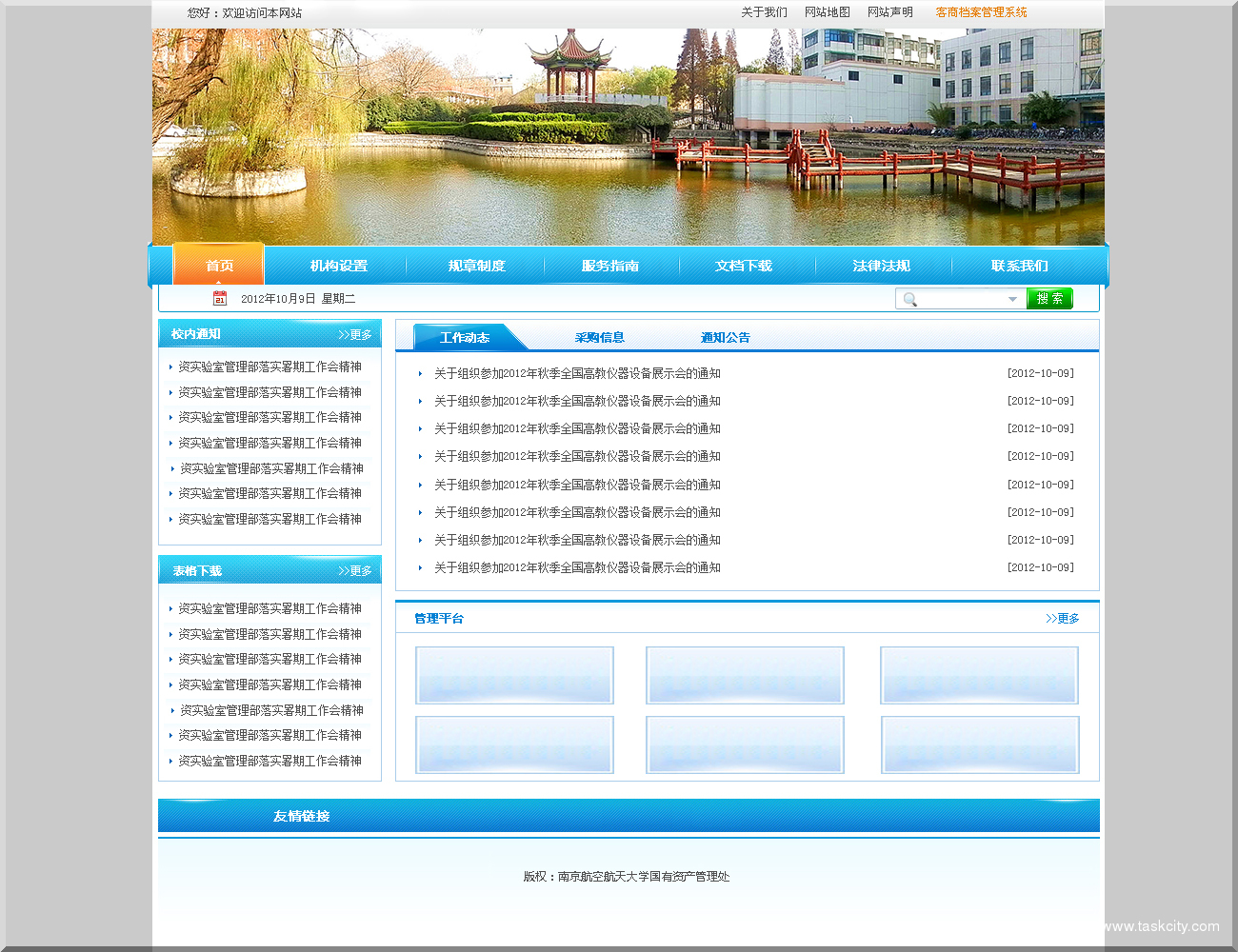Click the 版权：南京航空航天大学国有资产管理处 copyright text

(x=626, y=876)
